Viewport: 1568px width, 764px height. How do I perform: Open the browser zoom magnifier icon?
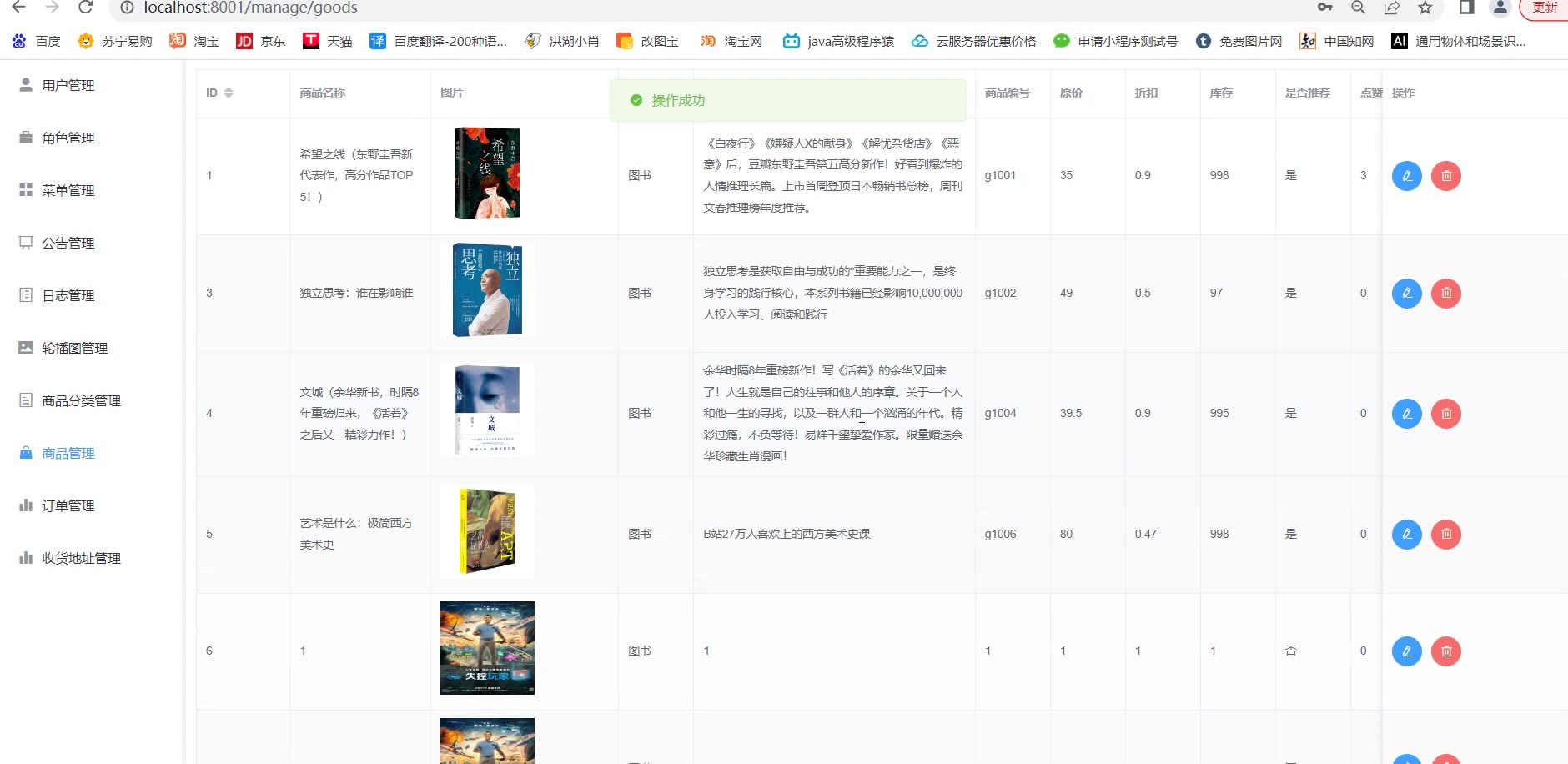(x=1358, y=8)
